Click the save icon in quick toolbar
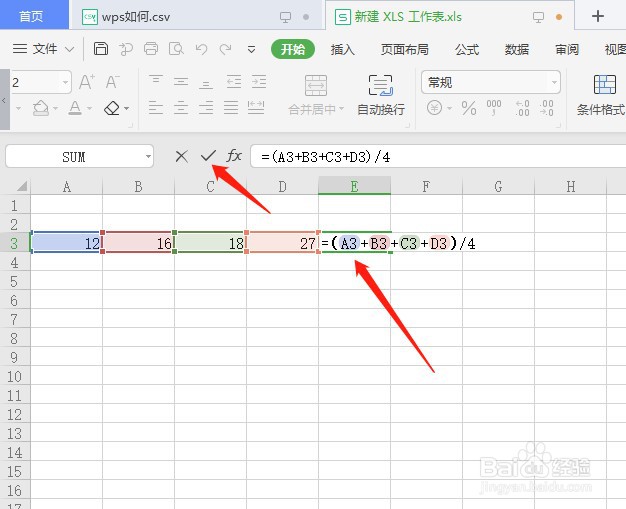626x509 pixels. pyautogui.click(x=101, y=49)
